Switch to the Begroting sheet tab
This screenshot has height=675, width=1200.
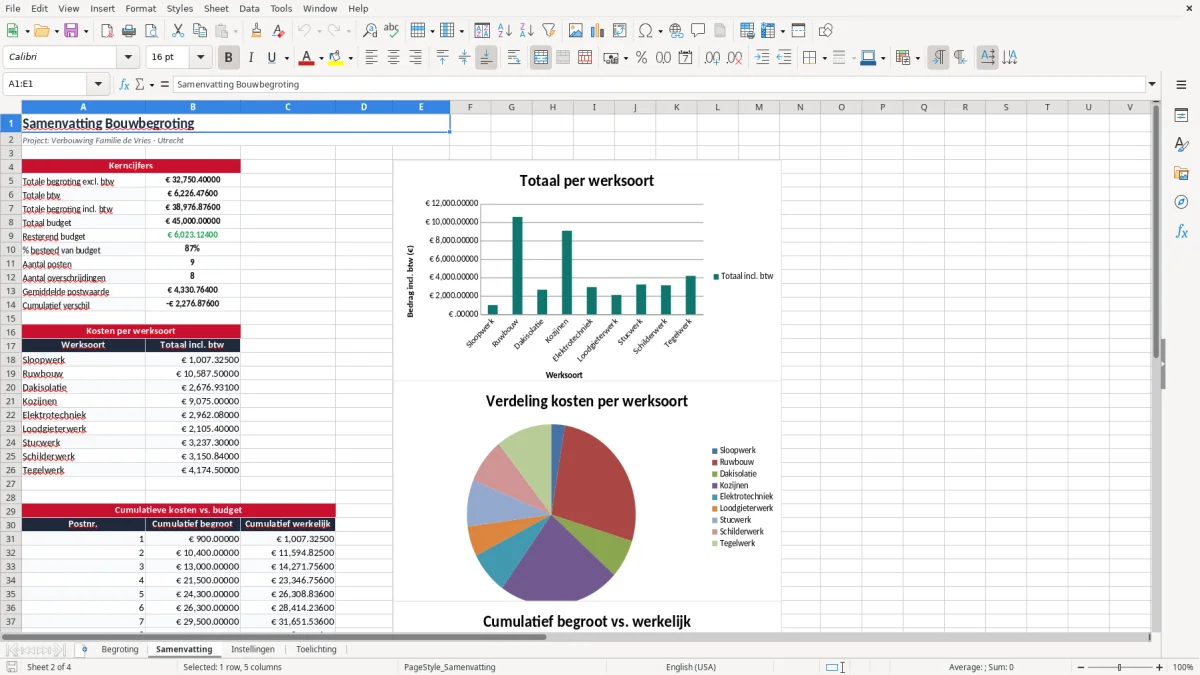point(120,649)
